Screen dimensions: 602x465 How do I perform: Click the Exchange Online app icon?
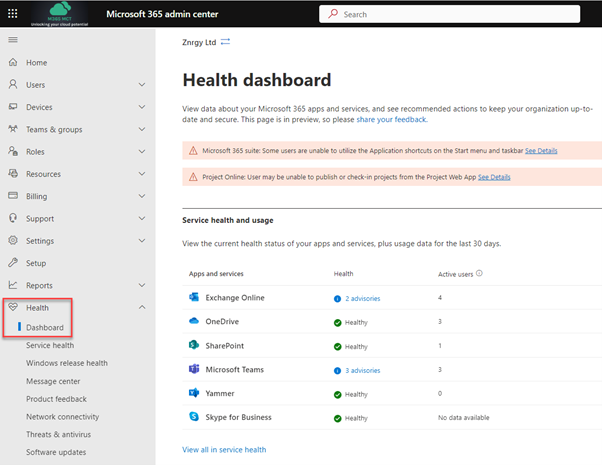click(x=194, y=297)
